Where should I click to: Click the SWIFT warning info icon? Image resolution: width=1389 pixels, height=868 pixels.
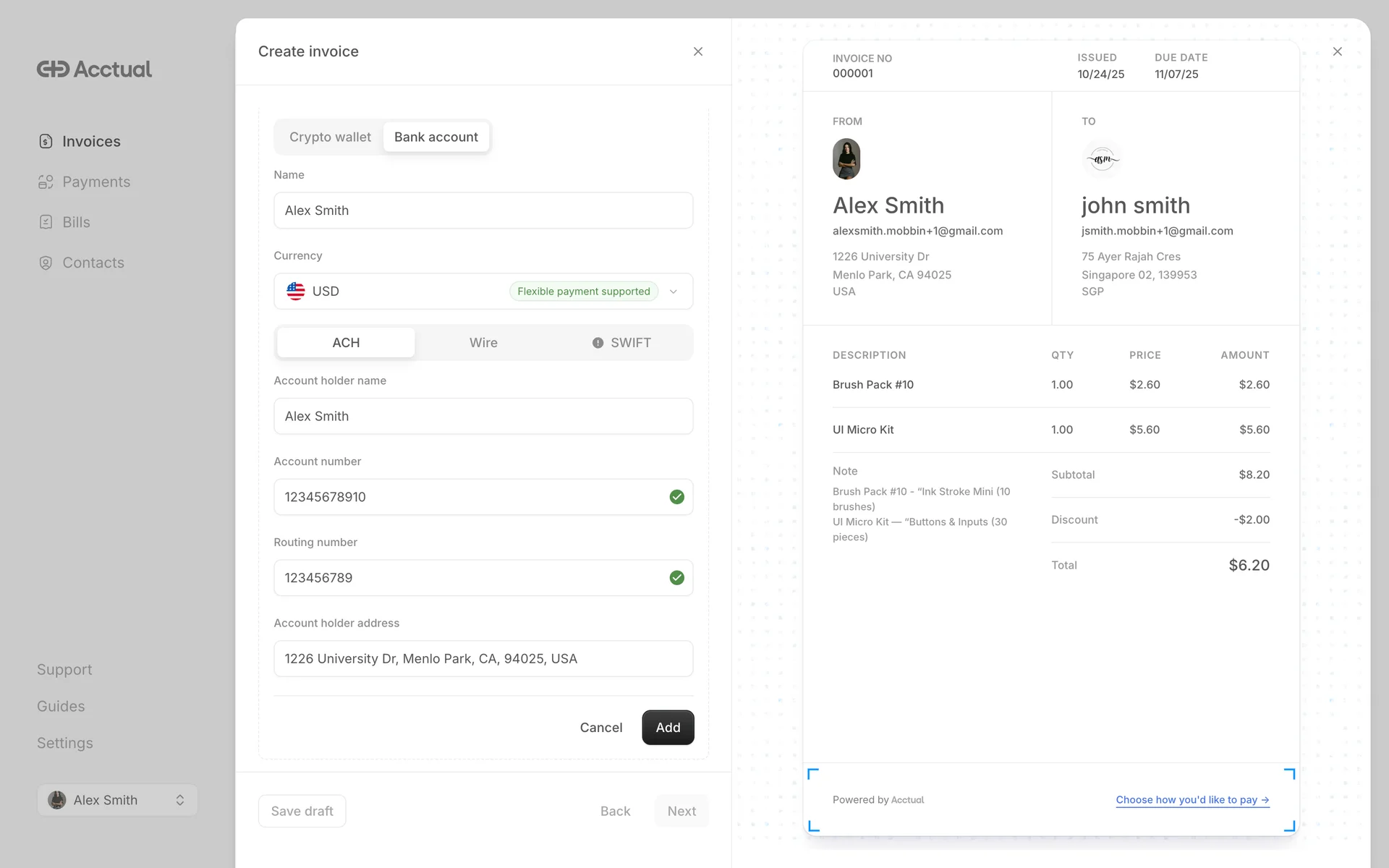point(598,343)
